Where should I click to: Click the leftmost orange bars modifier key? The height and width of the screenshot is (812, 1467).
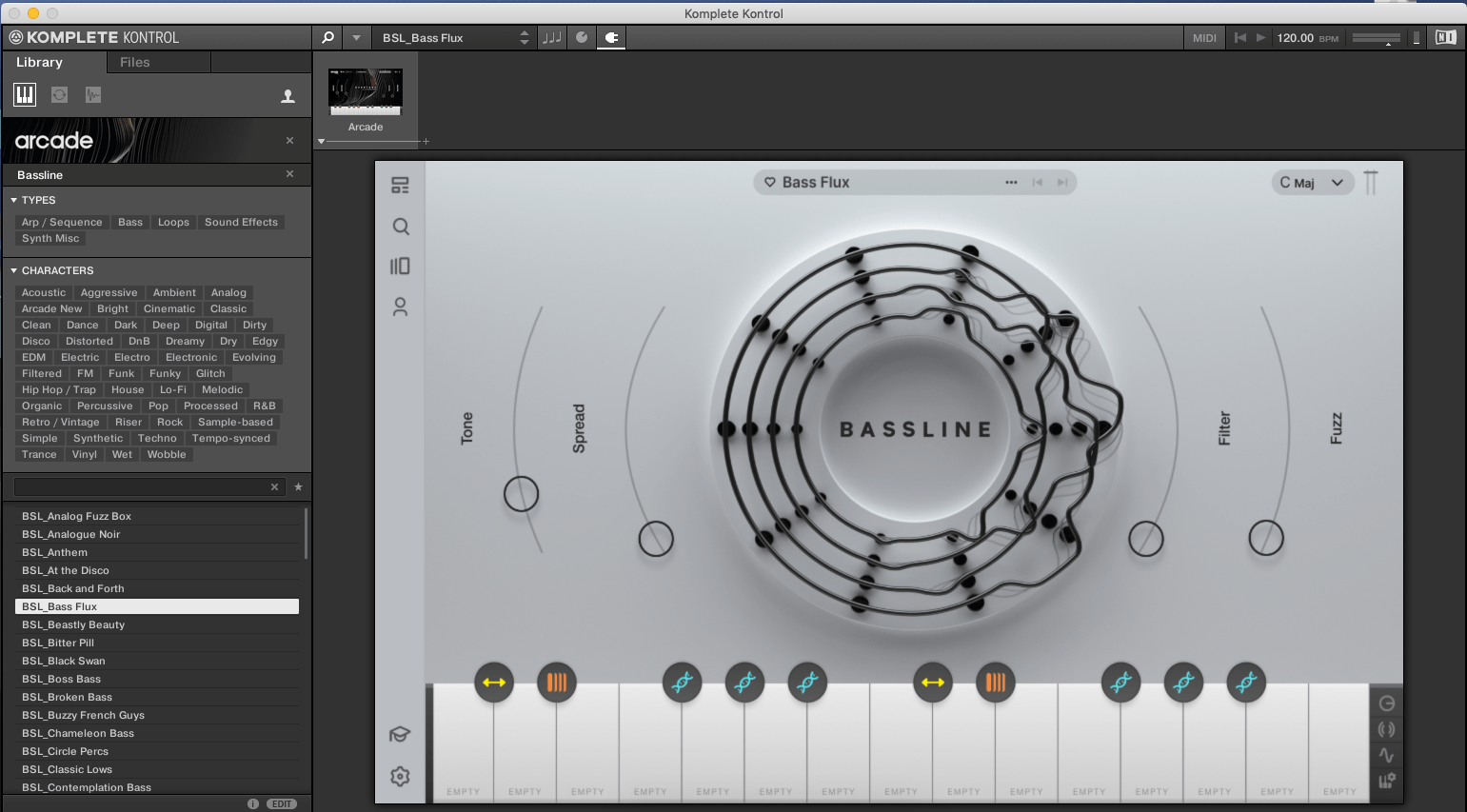[x=557, y=683]
